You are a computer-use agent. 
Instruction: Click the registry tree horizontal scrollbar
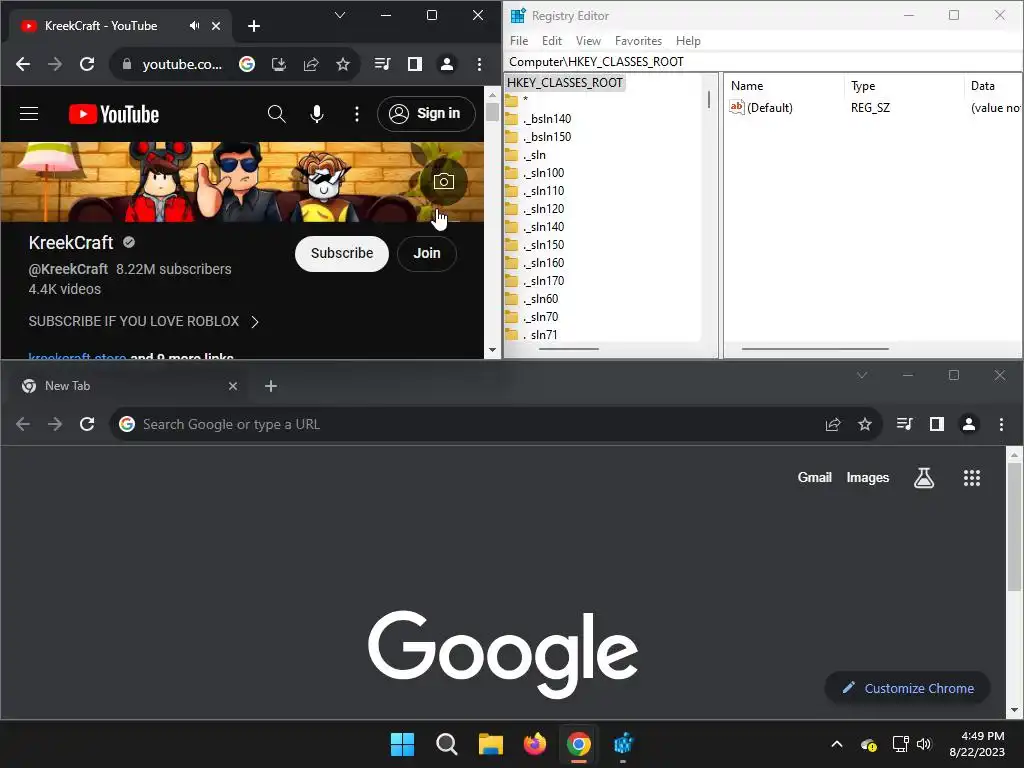point(568,349)
